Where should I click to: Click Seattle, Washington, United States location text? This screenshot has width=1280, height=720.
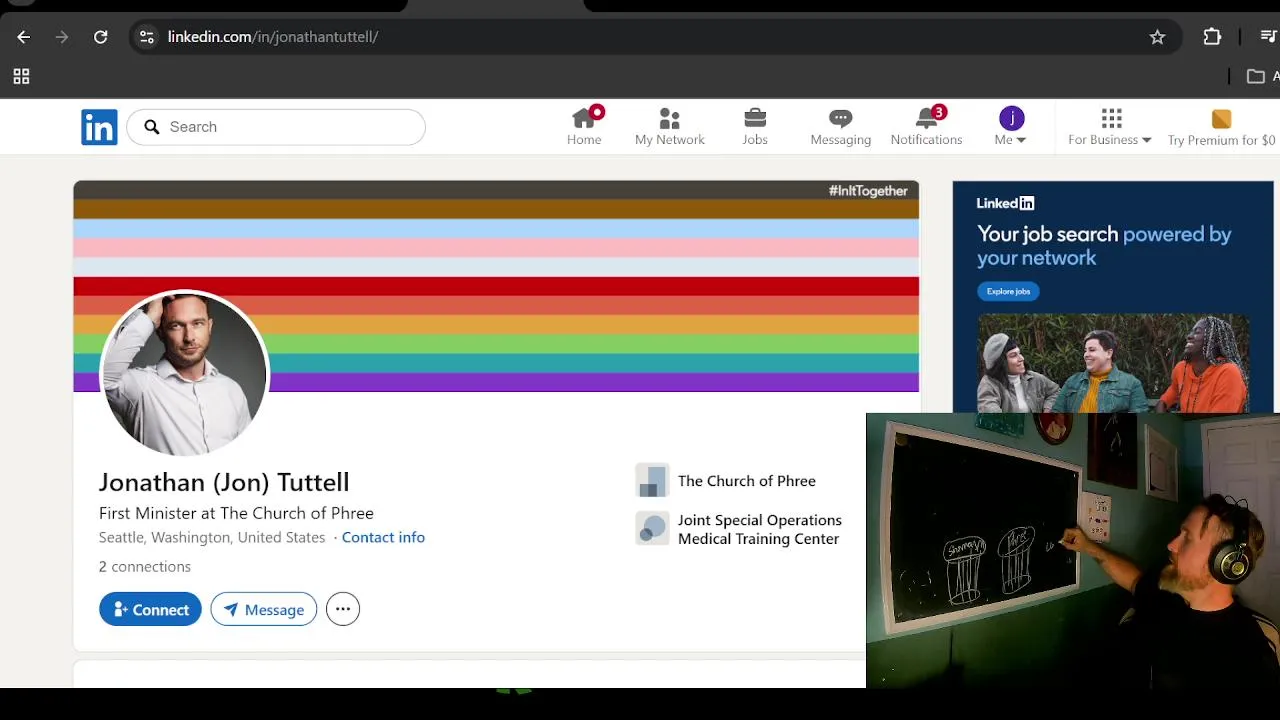[212, 538]
